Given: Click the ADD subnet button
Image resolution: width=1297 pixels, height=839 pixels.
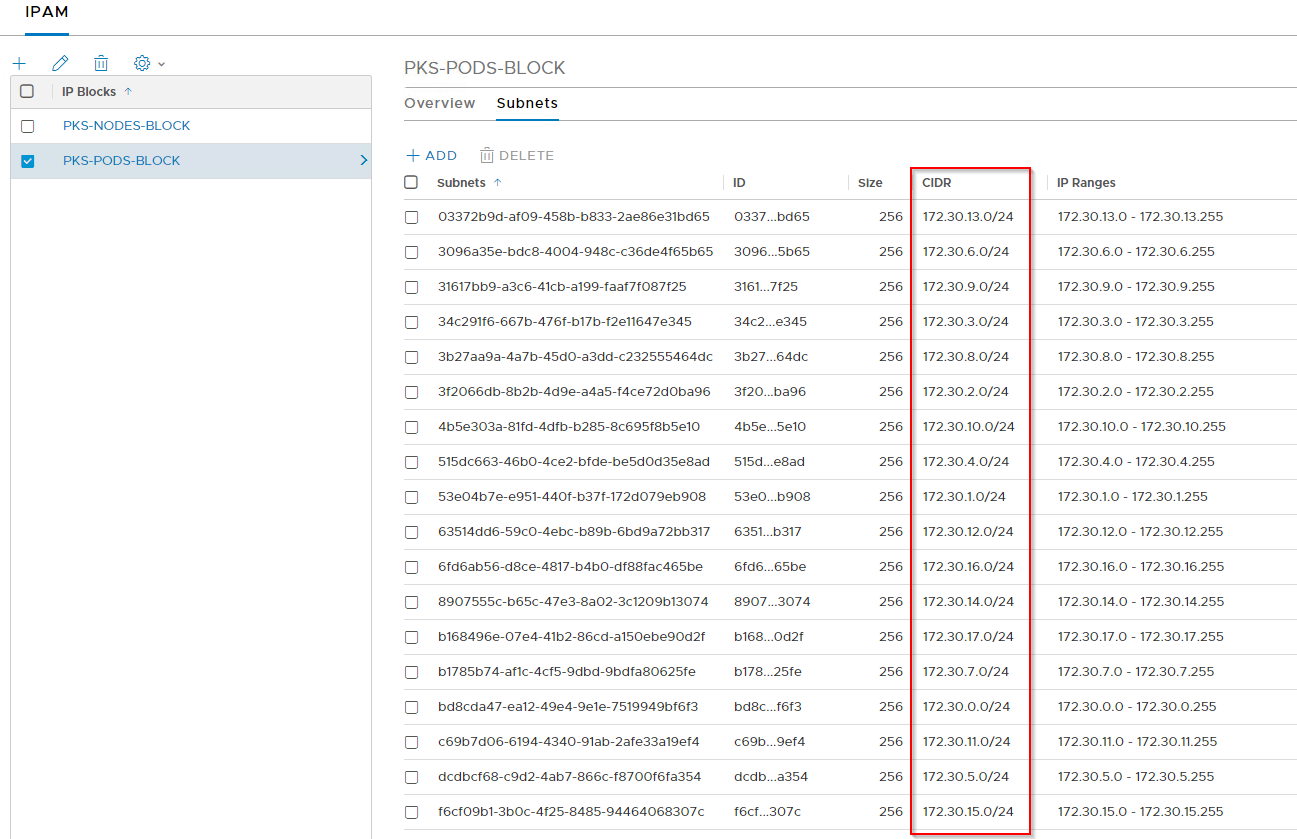Looking at the screenshot, I should click(431, 156).
